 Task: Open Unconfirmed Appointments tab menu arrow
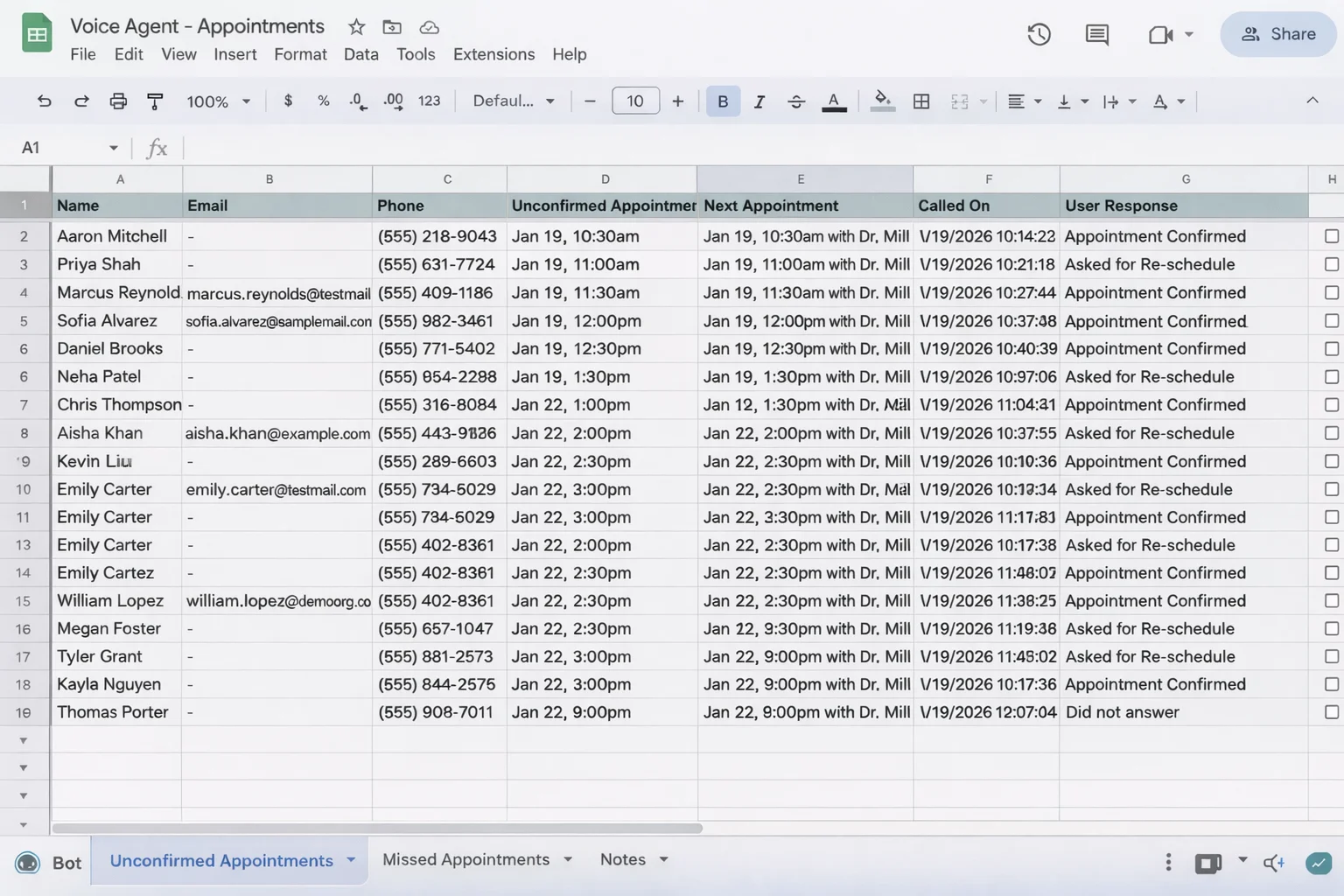[351, 860]
